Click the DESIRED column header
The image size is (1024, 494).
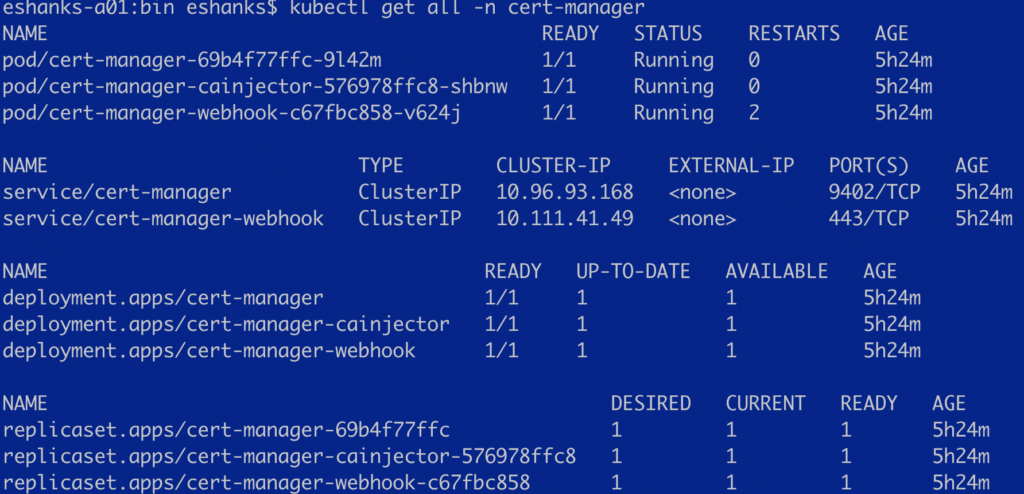click(x=651, y=403)
